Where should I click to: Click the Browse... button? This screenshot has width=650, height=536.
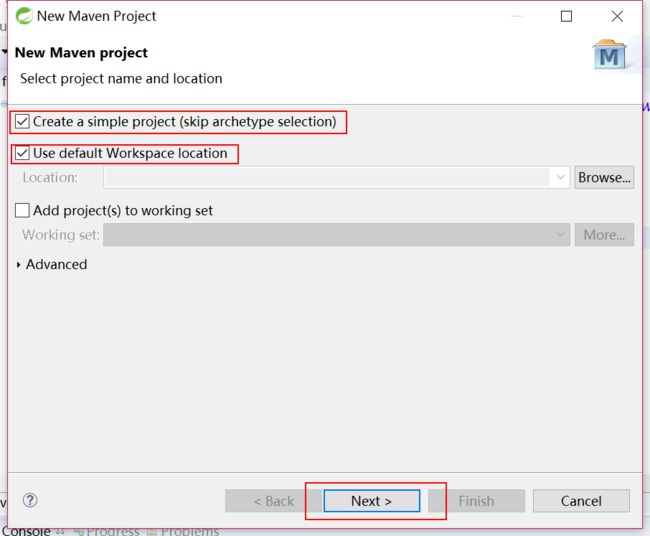pos(604,177)
